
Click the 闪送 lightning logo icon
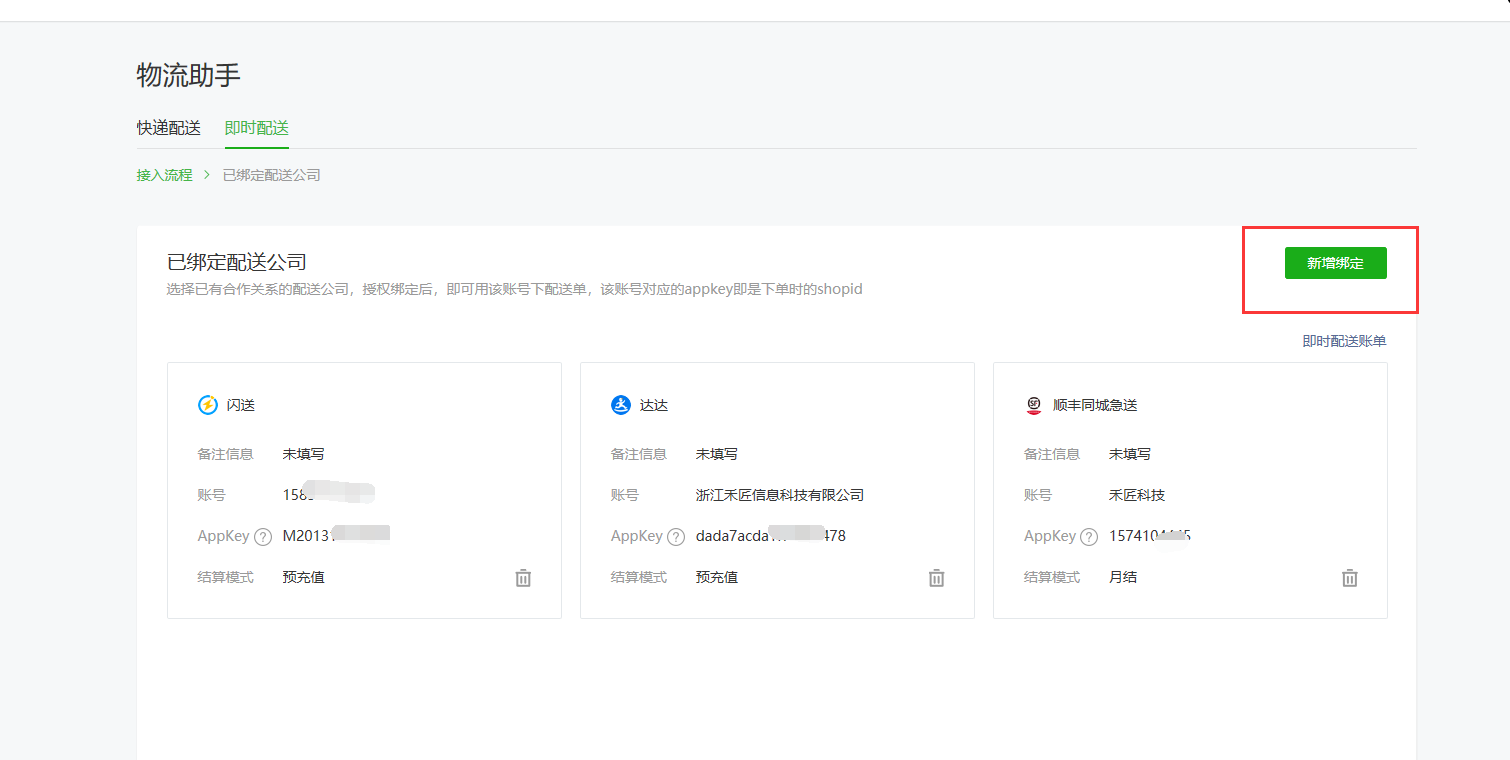[x=208, y=405]
